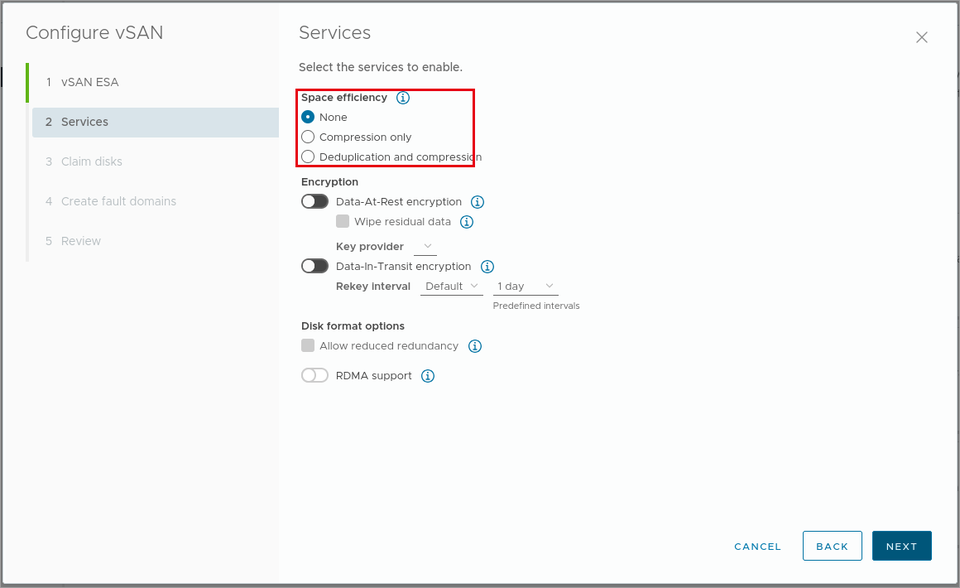Turn on Data-In-Transit encryption switch
The height and width of the screenshot is (588, 960).
coord(315,266)
